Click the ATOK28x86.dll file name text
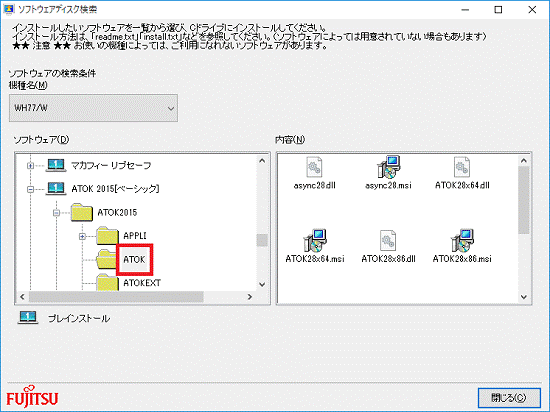Screen dimensions: 550x412 coord(388,259)
